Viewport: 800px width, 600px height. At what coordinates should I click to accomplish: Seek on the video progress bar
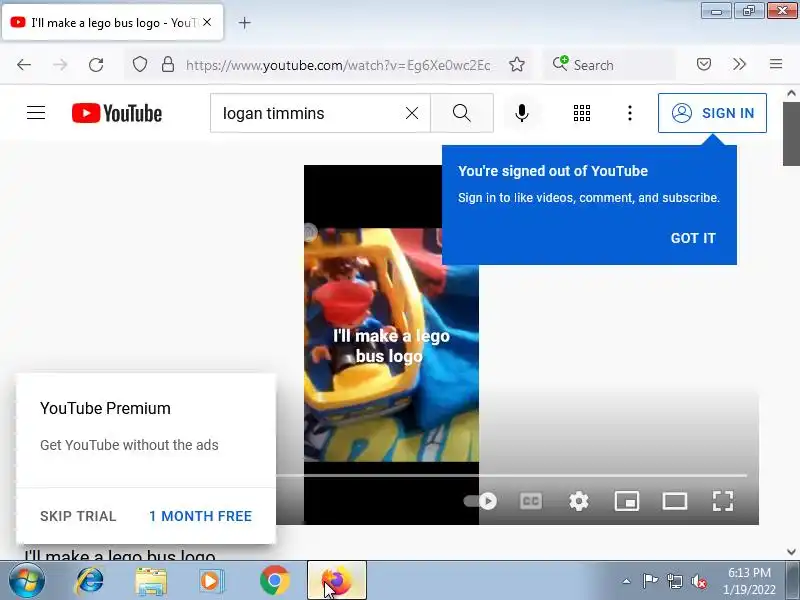tap(513, 476)
